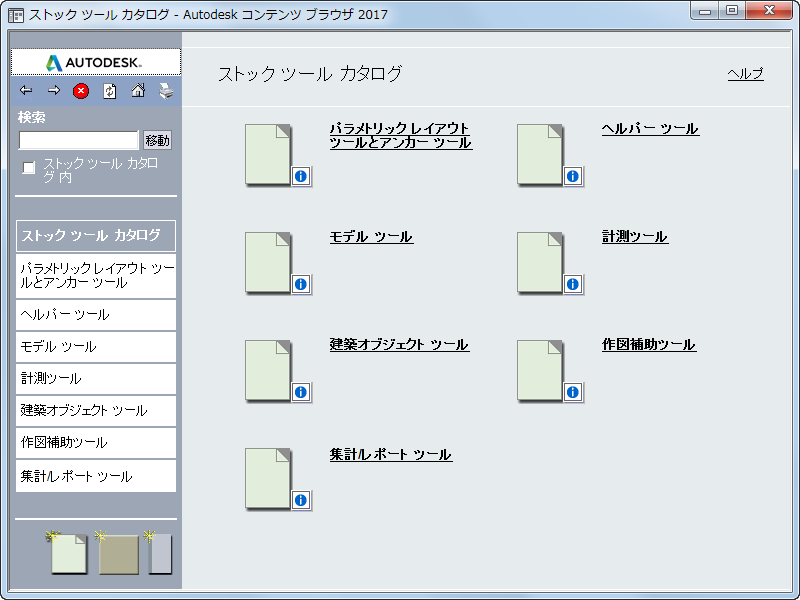800x600 pixels.
Task: Open the ヘルプ link
Action: pyautogui.click(x=745, y=74)
